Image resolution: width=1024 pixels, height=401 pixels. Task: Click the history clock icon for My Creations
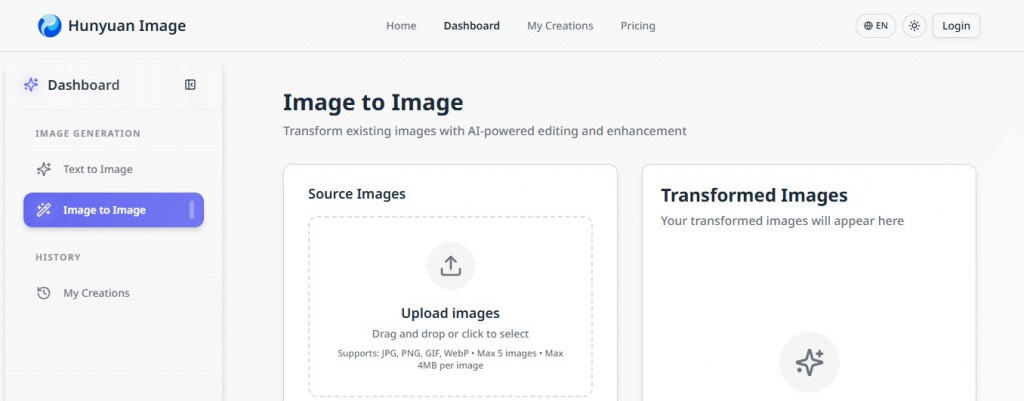[43, 293]
